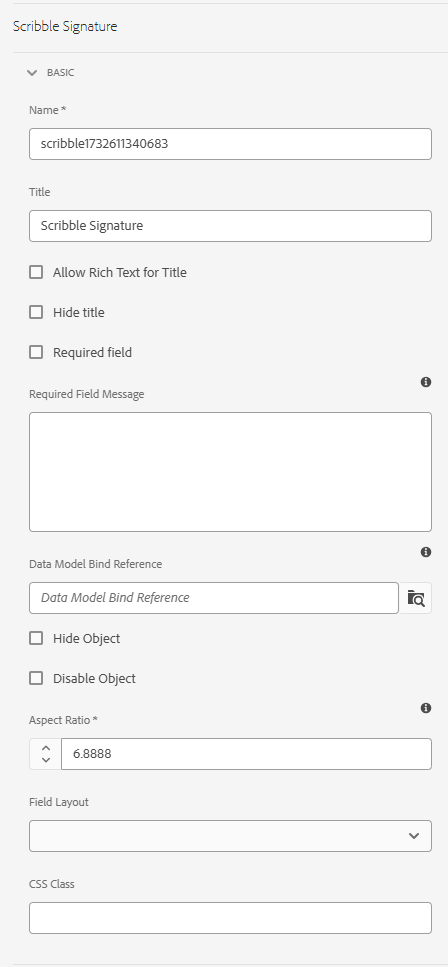Click the Name input field

230,144
